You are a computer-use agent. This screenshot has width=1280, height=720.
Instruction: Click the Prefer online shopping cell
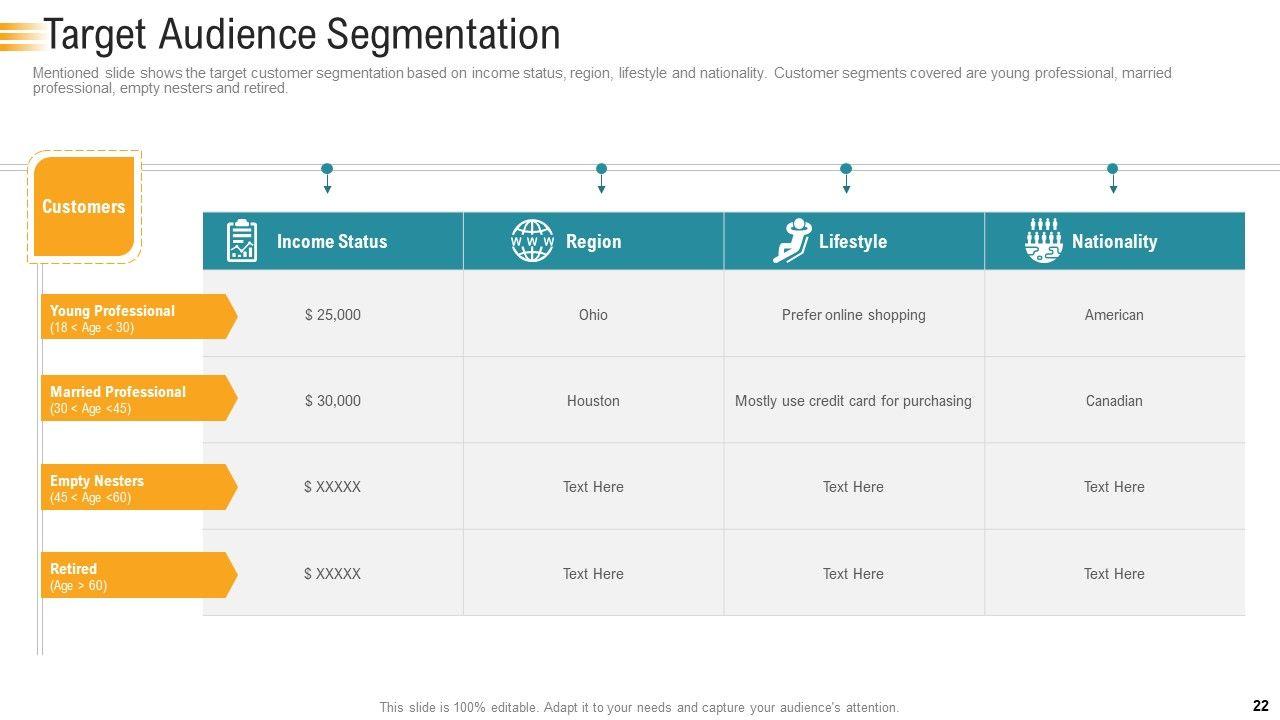click(x=853, y=315)
